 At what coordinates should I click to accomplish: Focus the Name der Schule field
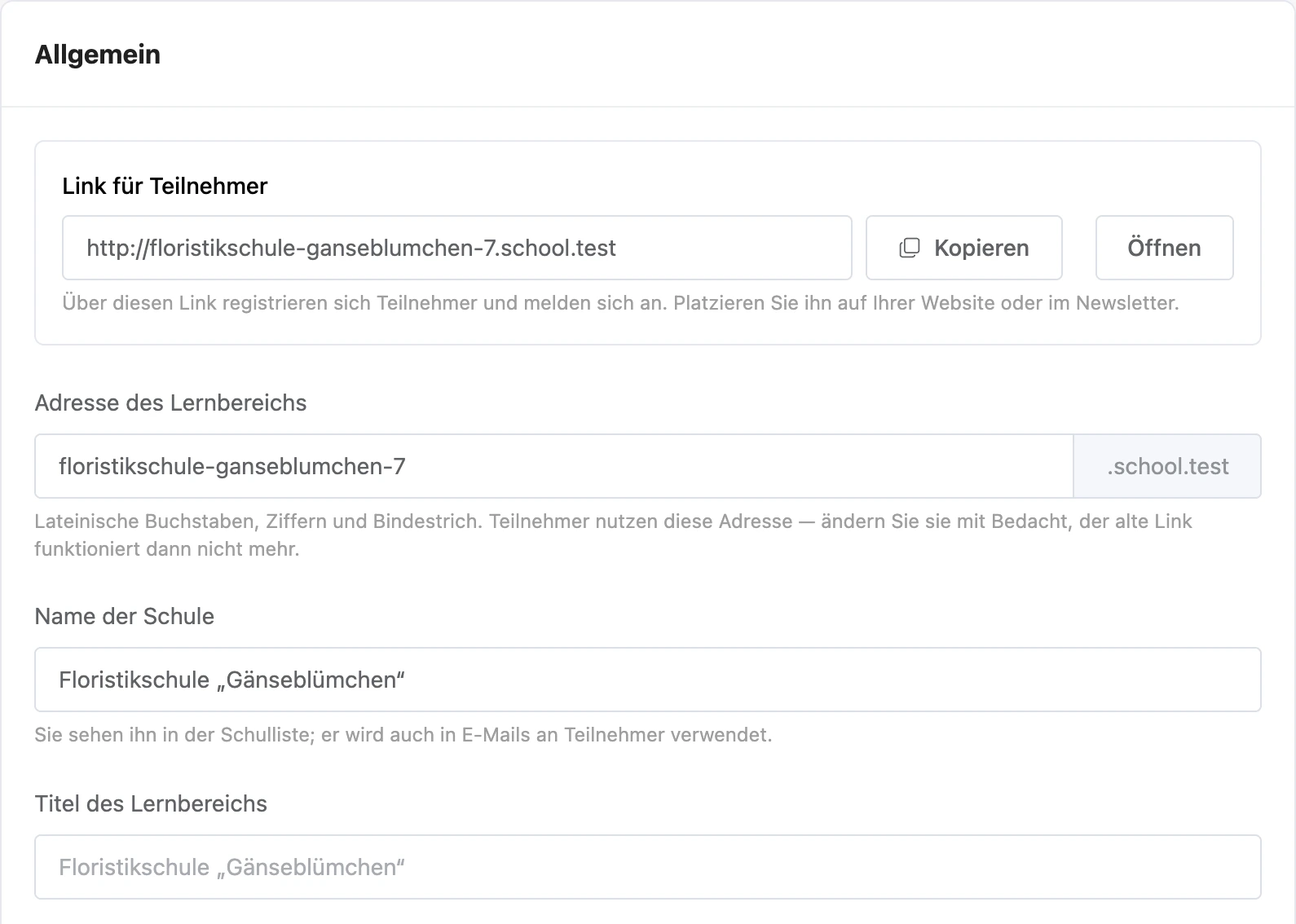648,680
